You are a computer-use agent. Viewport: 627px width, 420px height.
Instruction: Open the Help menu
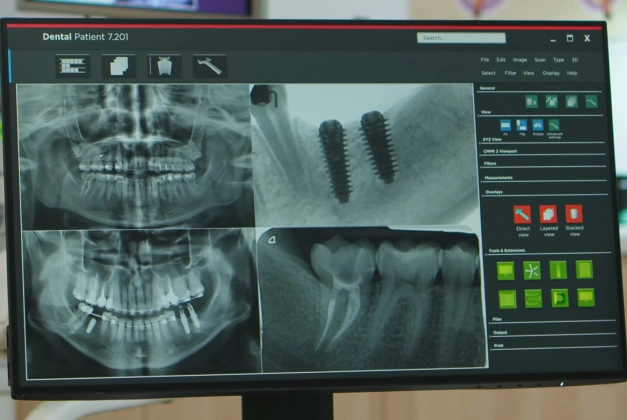572,73
